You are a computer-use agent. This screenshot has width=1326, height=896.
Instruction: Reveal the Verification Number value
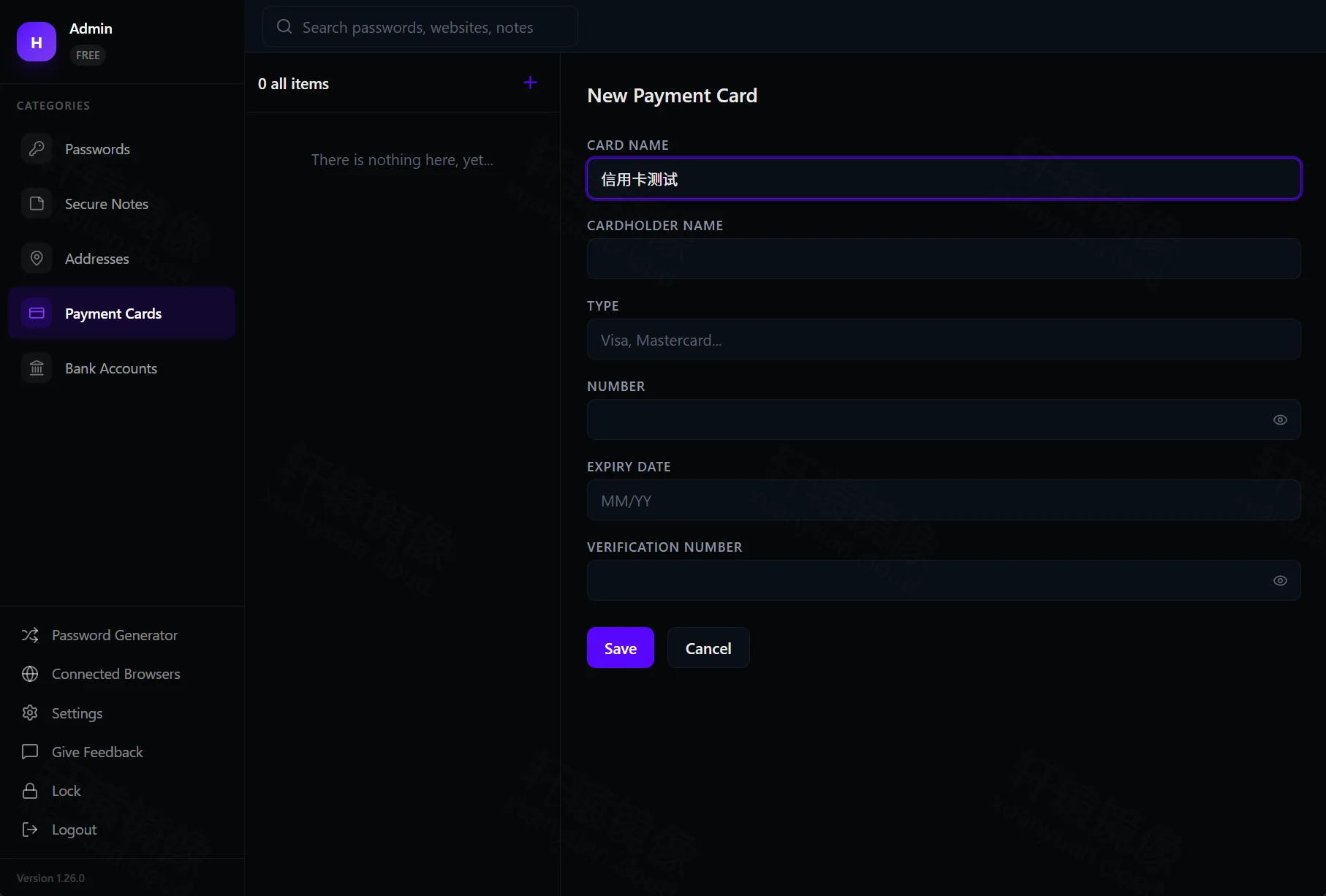click(x=1280, y=580)
